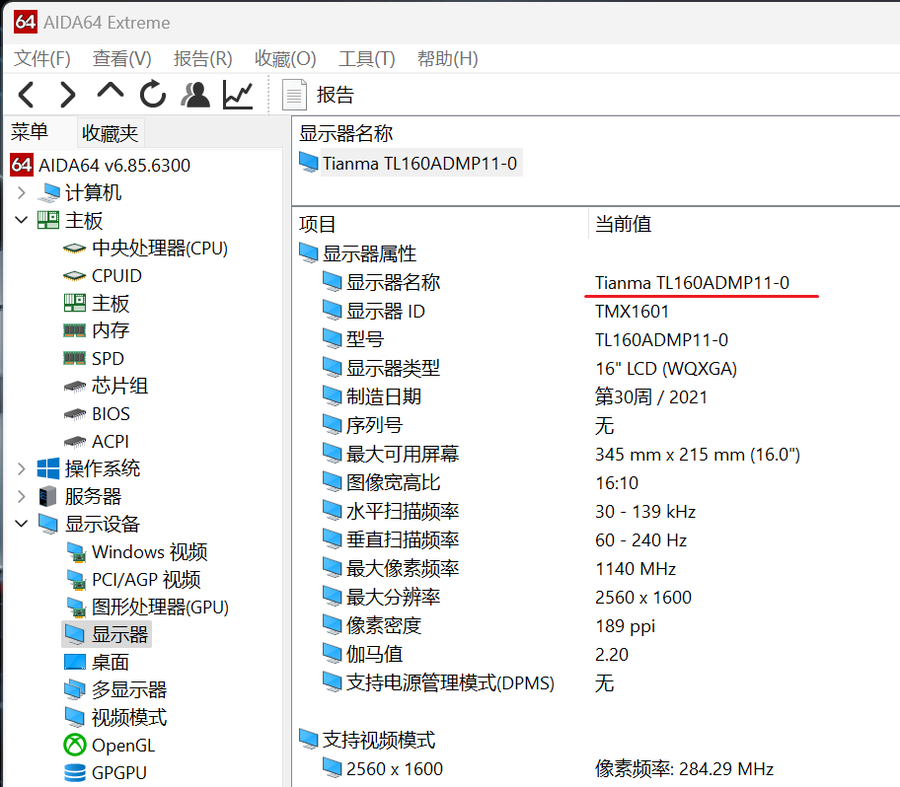Open the 文件(F) menu
Image resolution: width=900 pixels, height=787 pixels.
42,58
